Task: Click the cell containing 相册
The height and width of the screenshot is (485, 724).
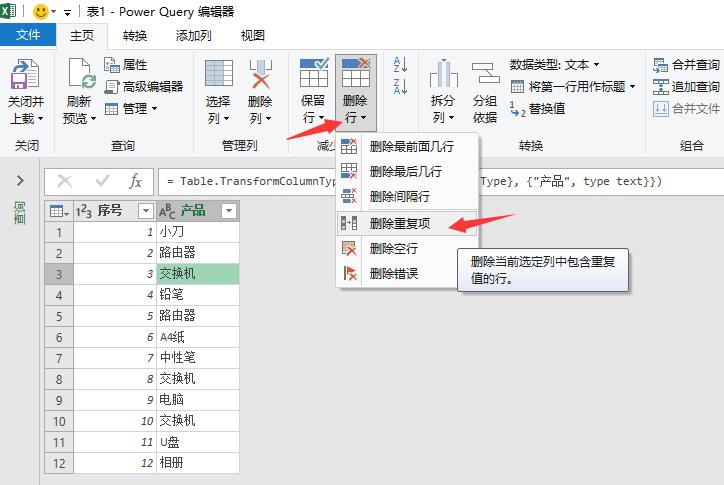Action: tap(198, 463)
